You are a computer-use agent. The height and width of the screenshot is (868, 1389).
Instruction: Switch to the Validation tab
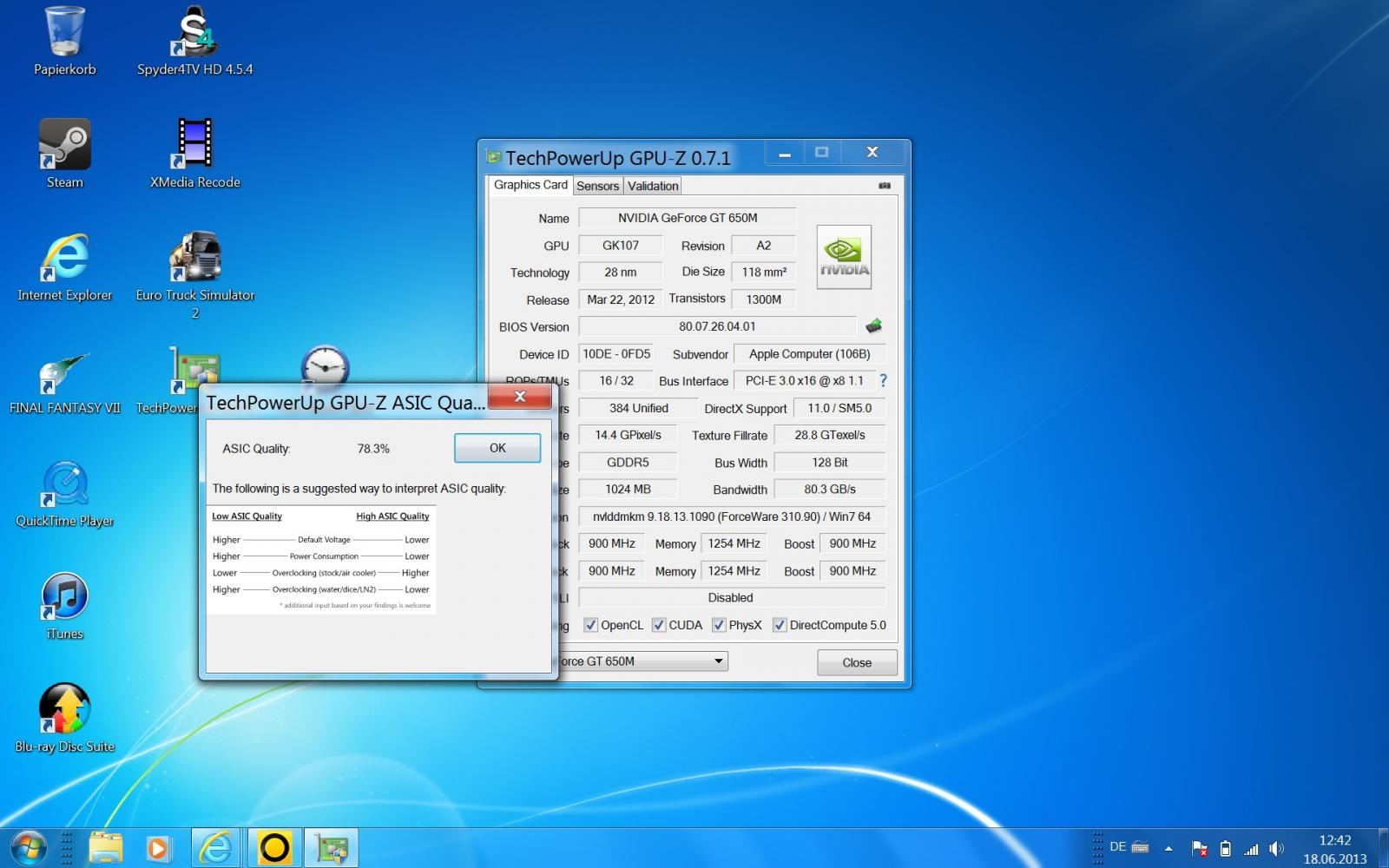pyautogui.click(x=653, y=186)
